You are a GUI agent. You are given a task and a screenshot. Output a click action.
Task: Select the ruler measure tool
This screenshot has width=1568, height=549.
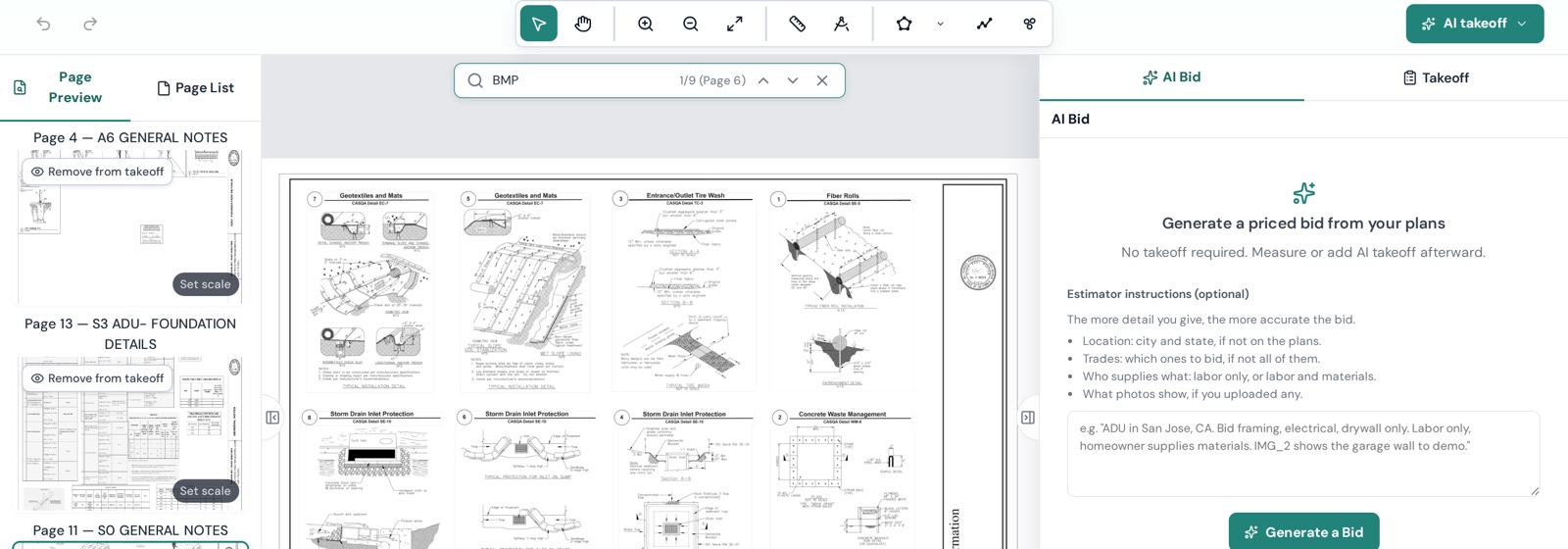click(x=797, y=24)
